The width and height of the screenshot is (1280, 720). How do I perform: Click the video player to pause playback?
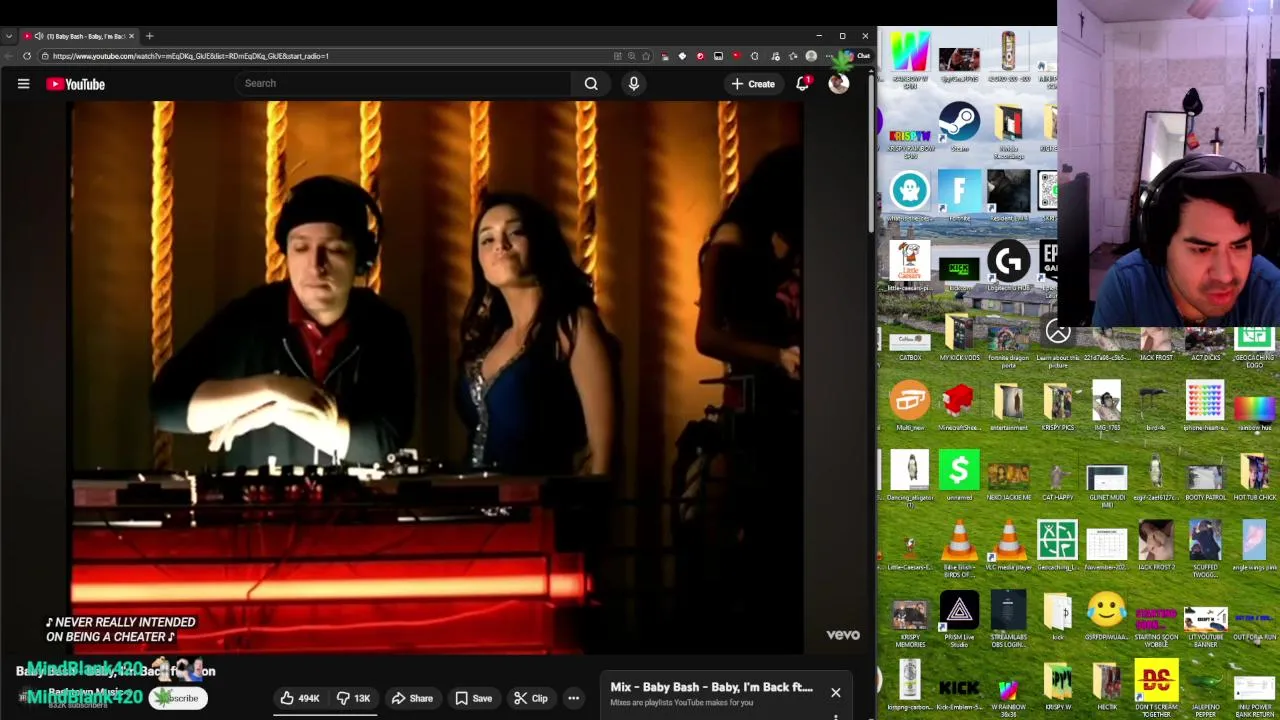click(x=437, y=378)
